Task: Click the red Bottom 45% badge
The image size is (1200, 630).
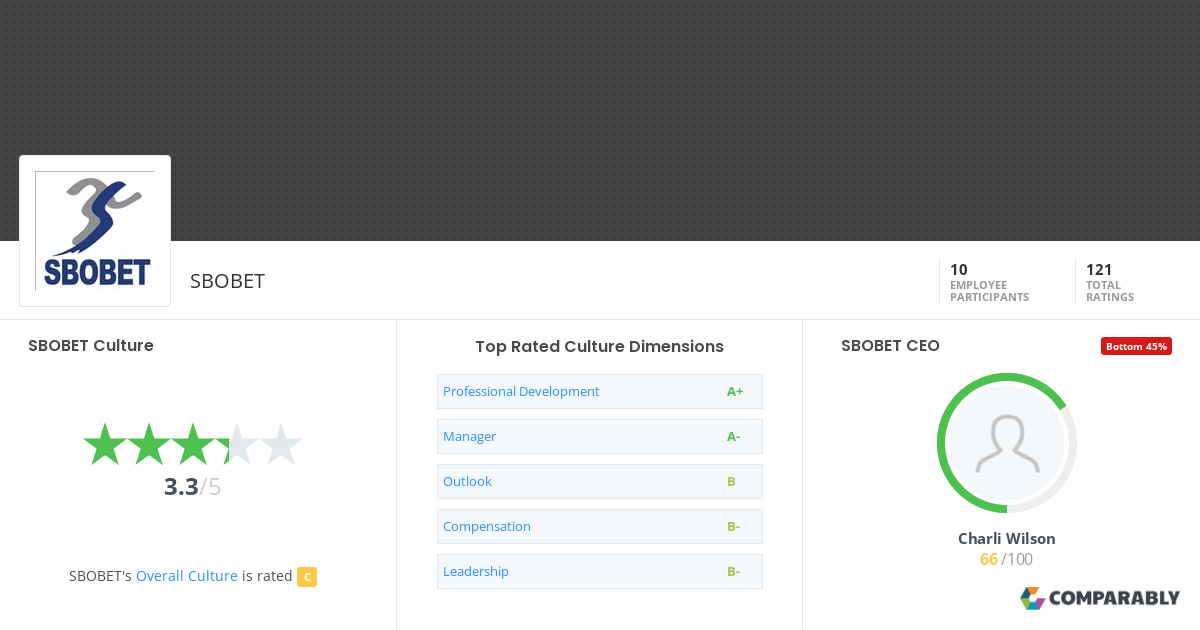Action: pyautogui.click(x=1136, y=346)
